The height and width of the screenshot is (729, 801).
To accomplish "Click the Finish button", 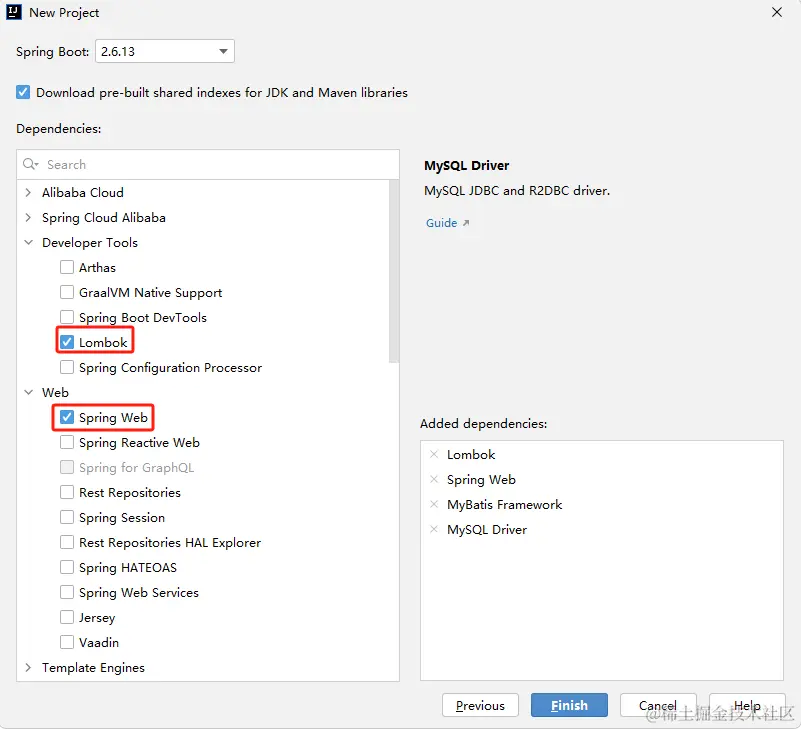I will (569, 706).
